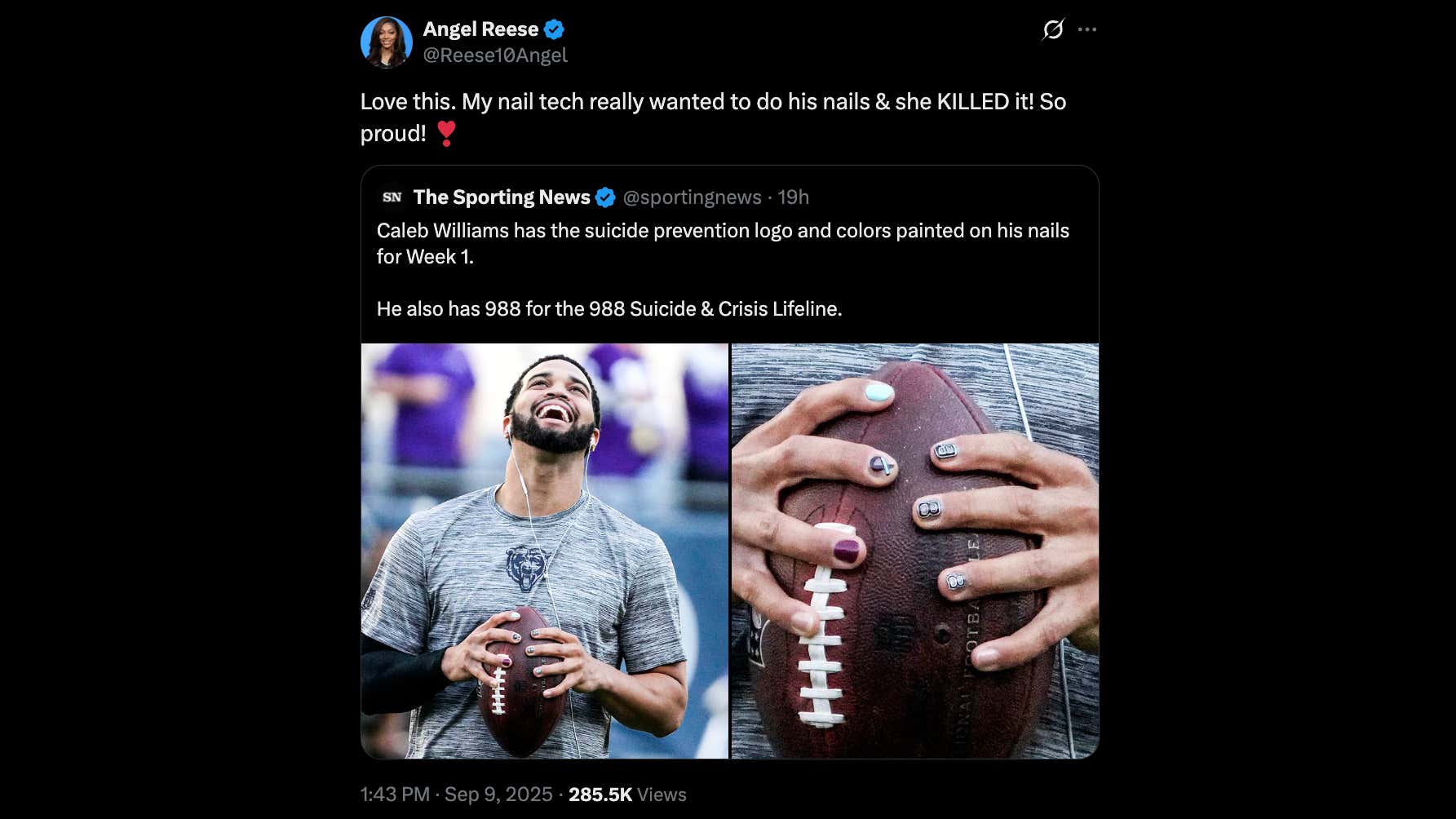The image size is (1456, 819).
Task: Open the three-dot more options menu
Action: (x=1088, y=29)
